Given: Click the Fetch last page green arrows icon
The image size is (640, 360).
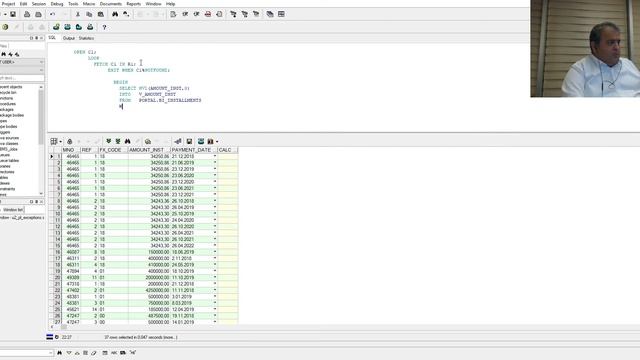Looking at the screenshot, I should coord(118,141).
